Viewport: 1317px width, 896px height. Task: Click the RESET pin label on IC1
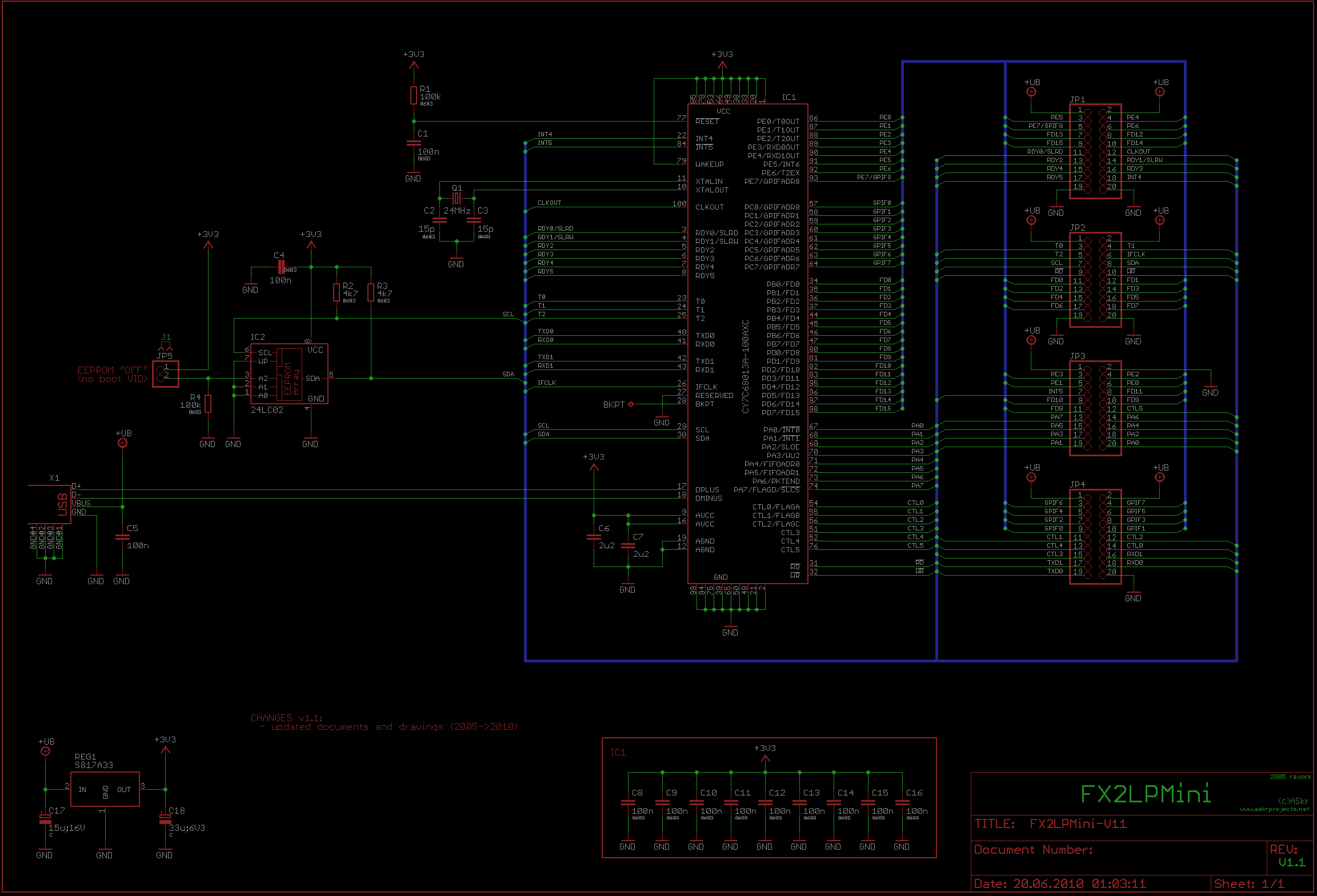707,121
